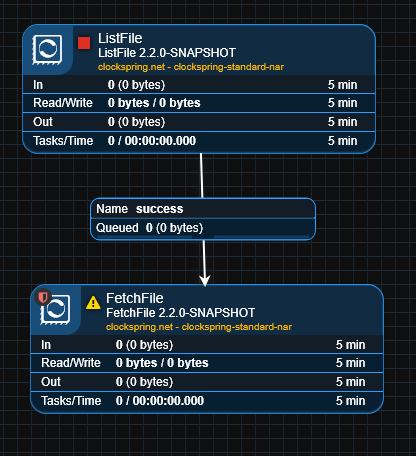
Task: Click the ListFile processor icon
Action: 47,50
